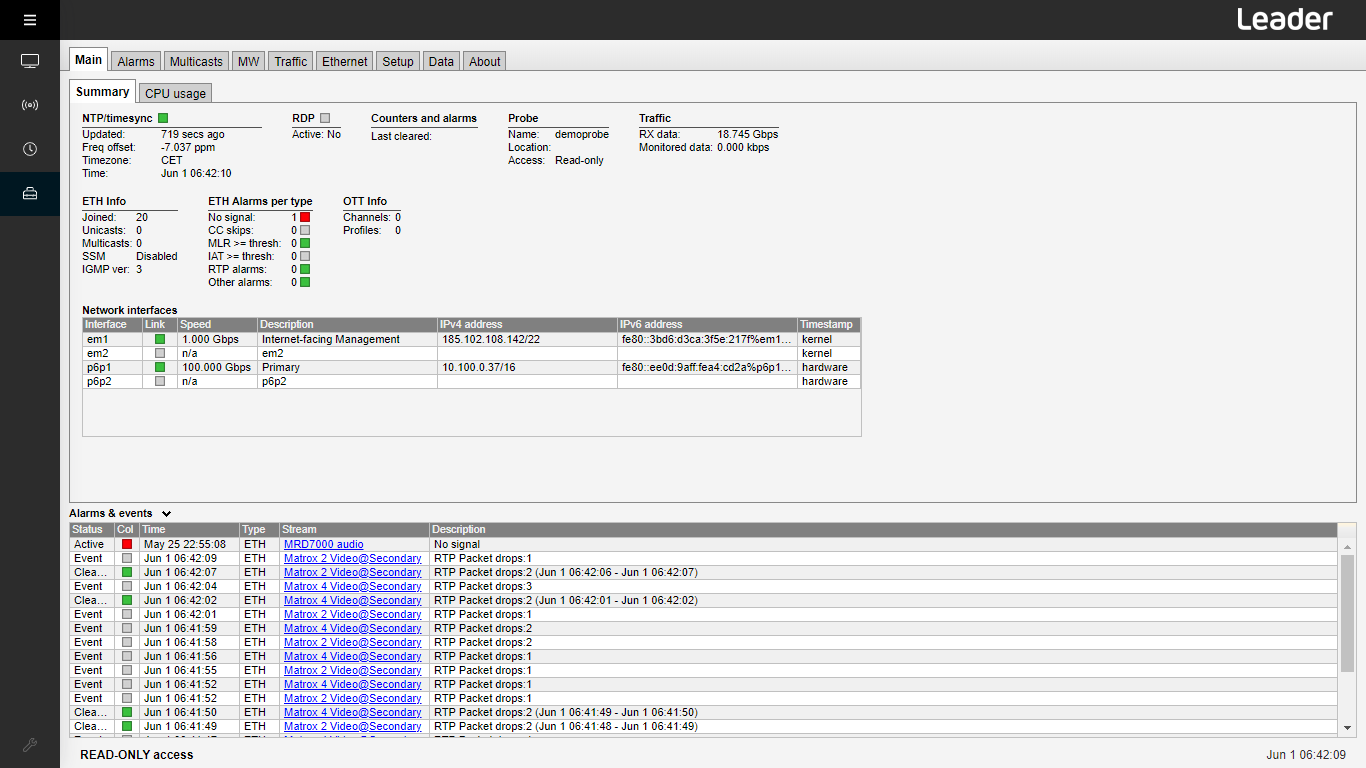Select the Internet-facing Management description cell
The image size is (1366, 768).
pyautogui.click(x=347, y=339)
